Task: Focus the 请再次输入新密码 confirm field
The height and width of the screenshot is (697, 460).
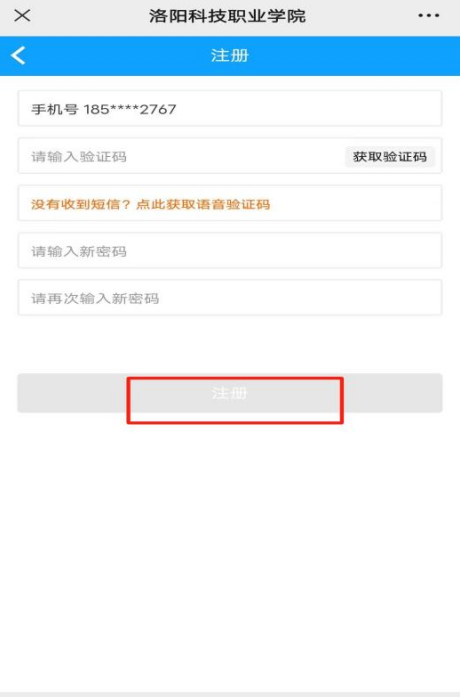Action: click(230, 298)
